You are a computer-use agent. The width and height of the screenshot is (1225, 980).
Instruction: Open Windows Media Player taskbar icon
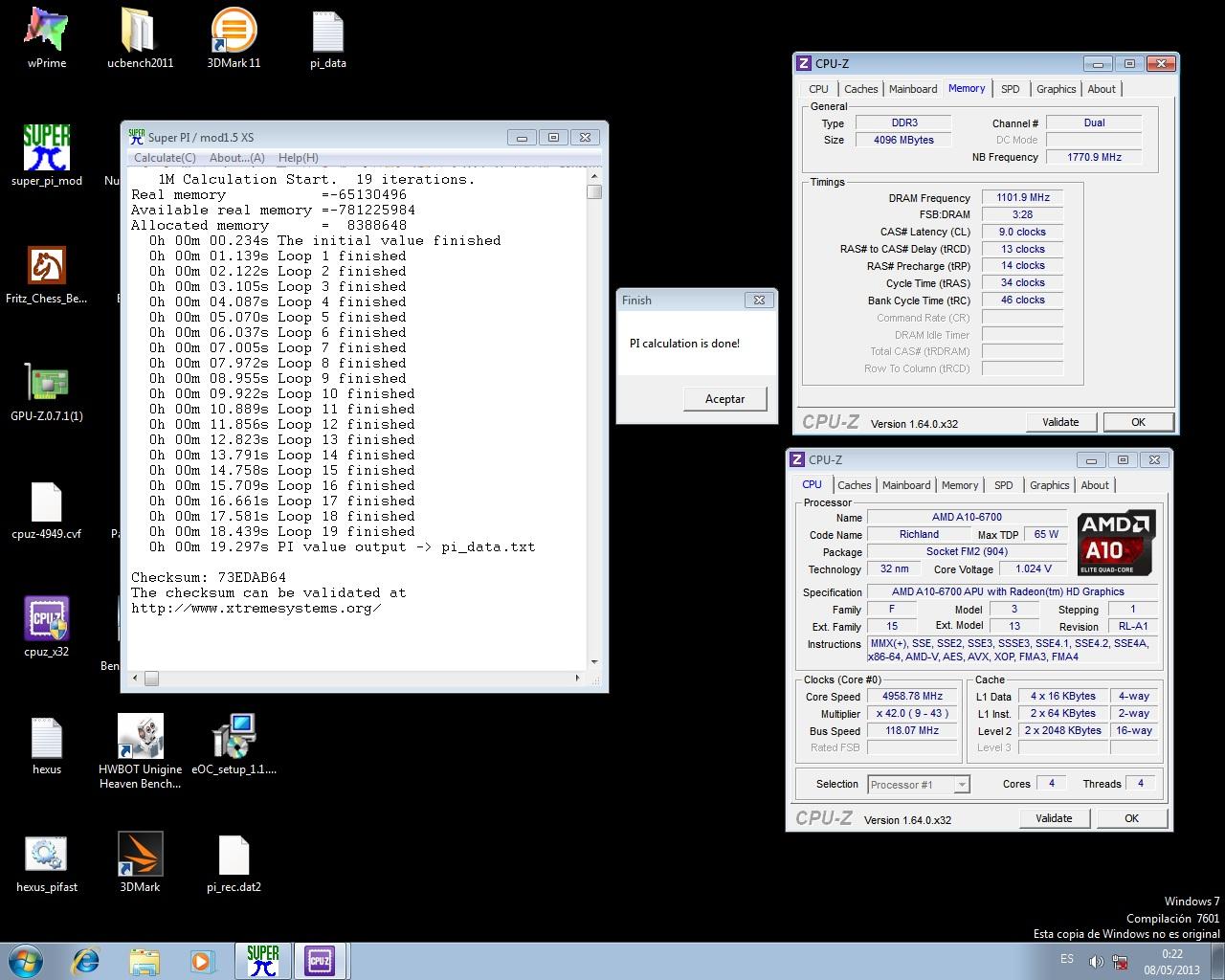point(202,960)
